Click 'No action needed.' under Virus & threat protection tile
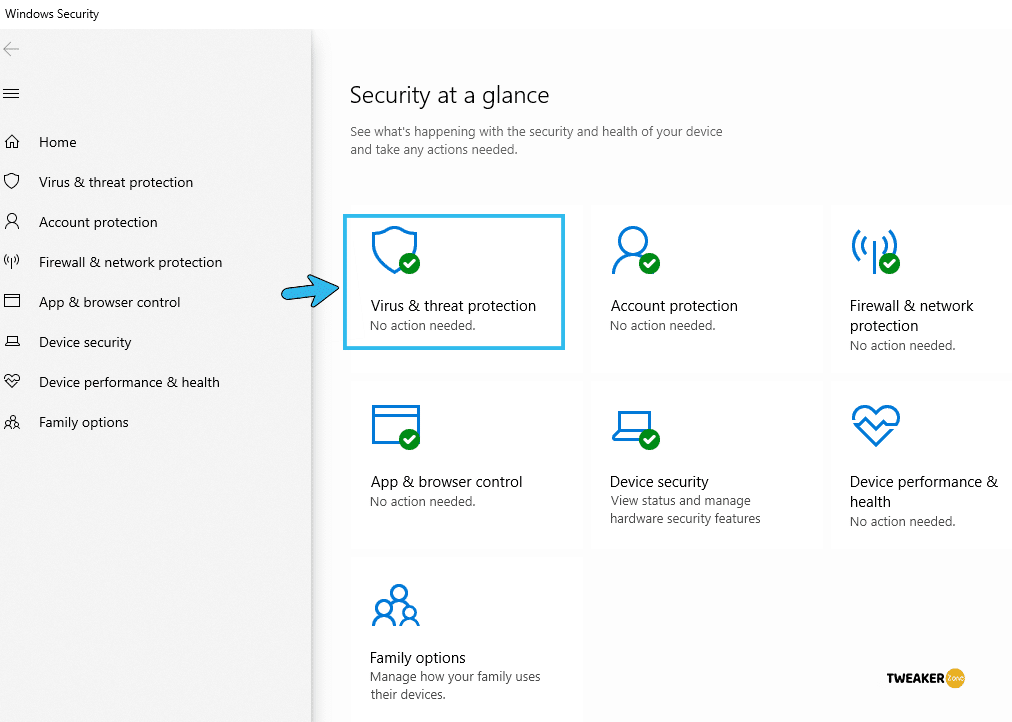 423,326
